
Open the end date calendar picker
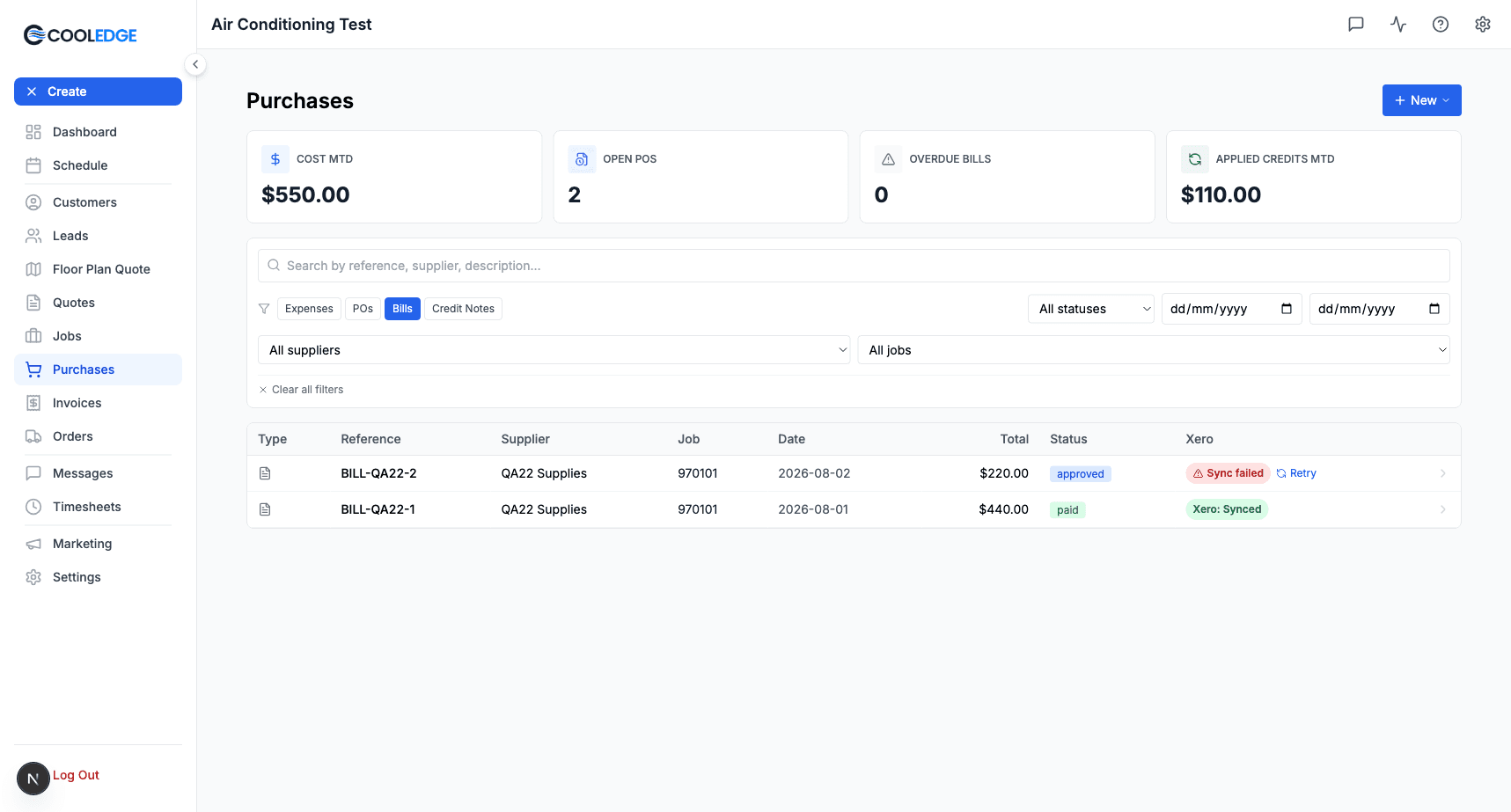point(1434,309)
